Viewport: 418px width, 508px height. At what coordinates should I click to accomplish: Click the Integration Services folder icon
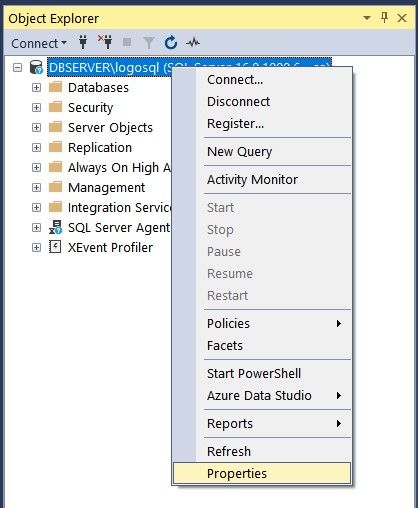pos(55,207)
